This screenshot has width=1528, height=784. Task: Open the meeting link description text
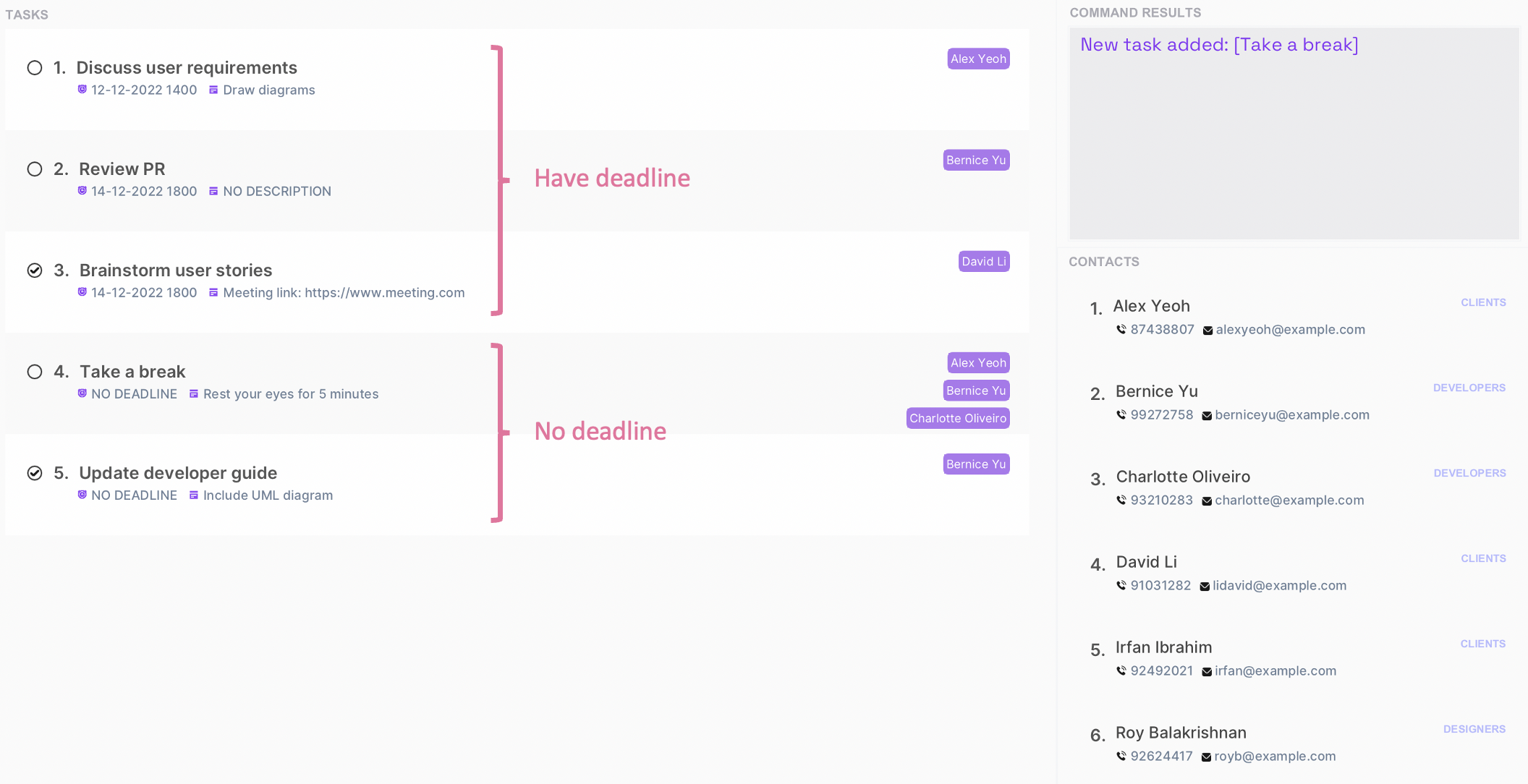pos(344,292)
